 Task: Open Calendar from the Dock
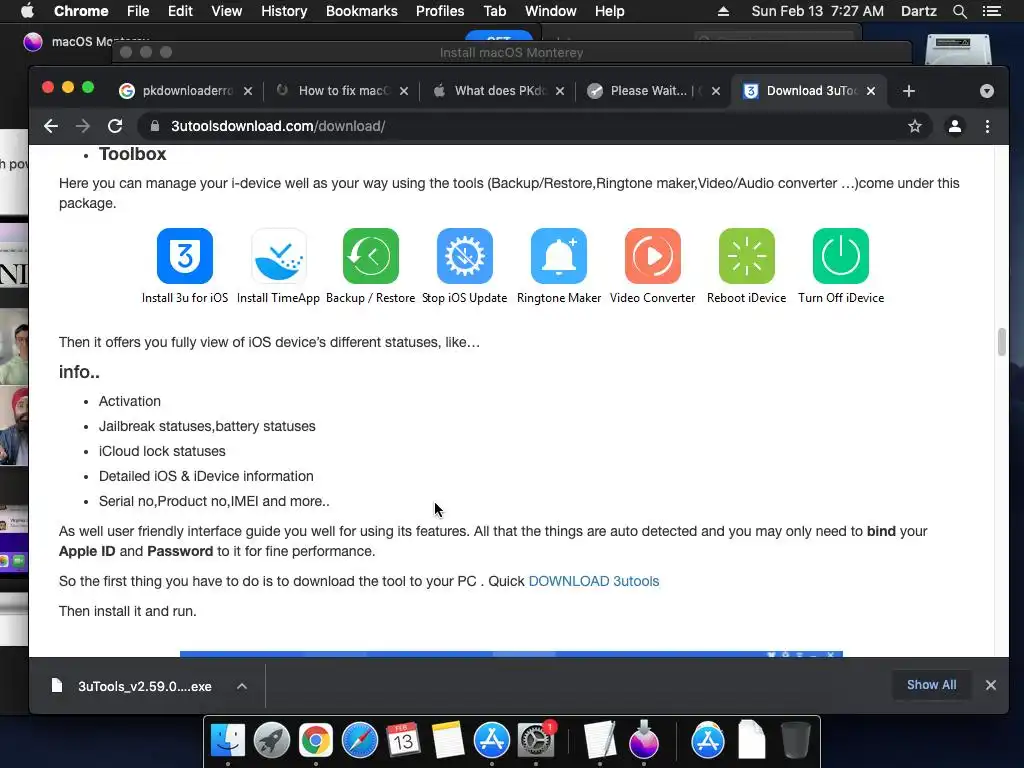tap(403, 741)
